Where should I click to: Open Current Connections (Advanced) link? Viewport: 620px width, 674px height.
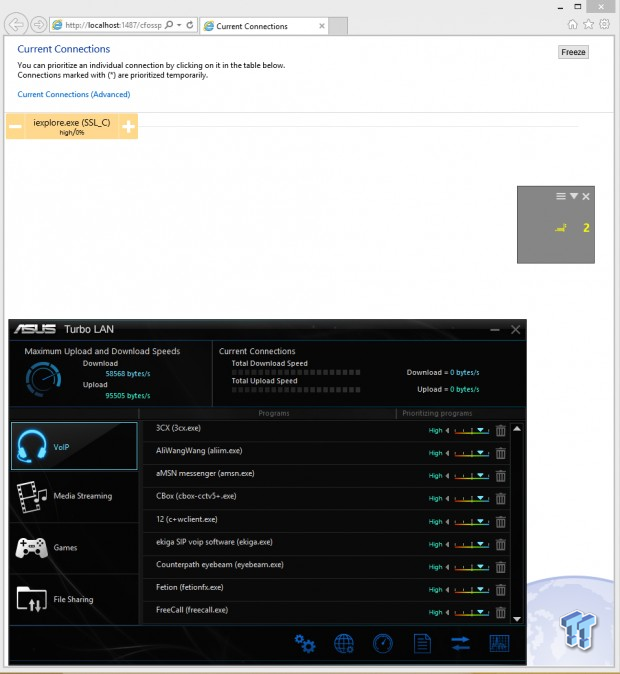(x=74, y=95)
